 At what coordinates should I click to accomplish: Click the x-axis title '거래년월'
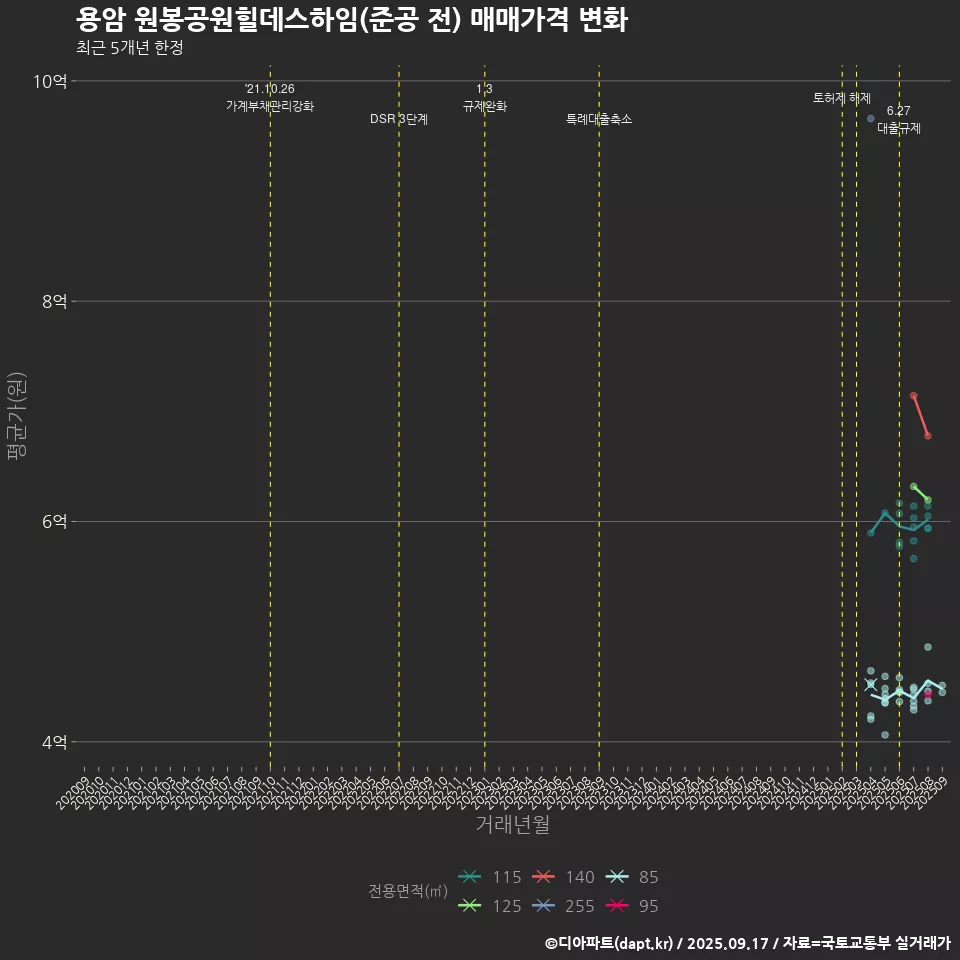(x=512, y=824)
